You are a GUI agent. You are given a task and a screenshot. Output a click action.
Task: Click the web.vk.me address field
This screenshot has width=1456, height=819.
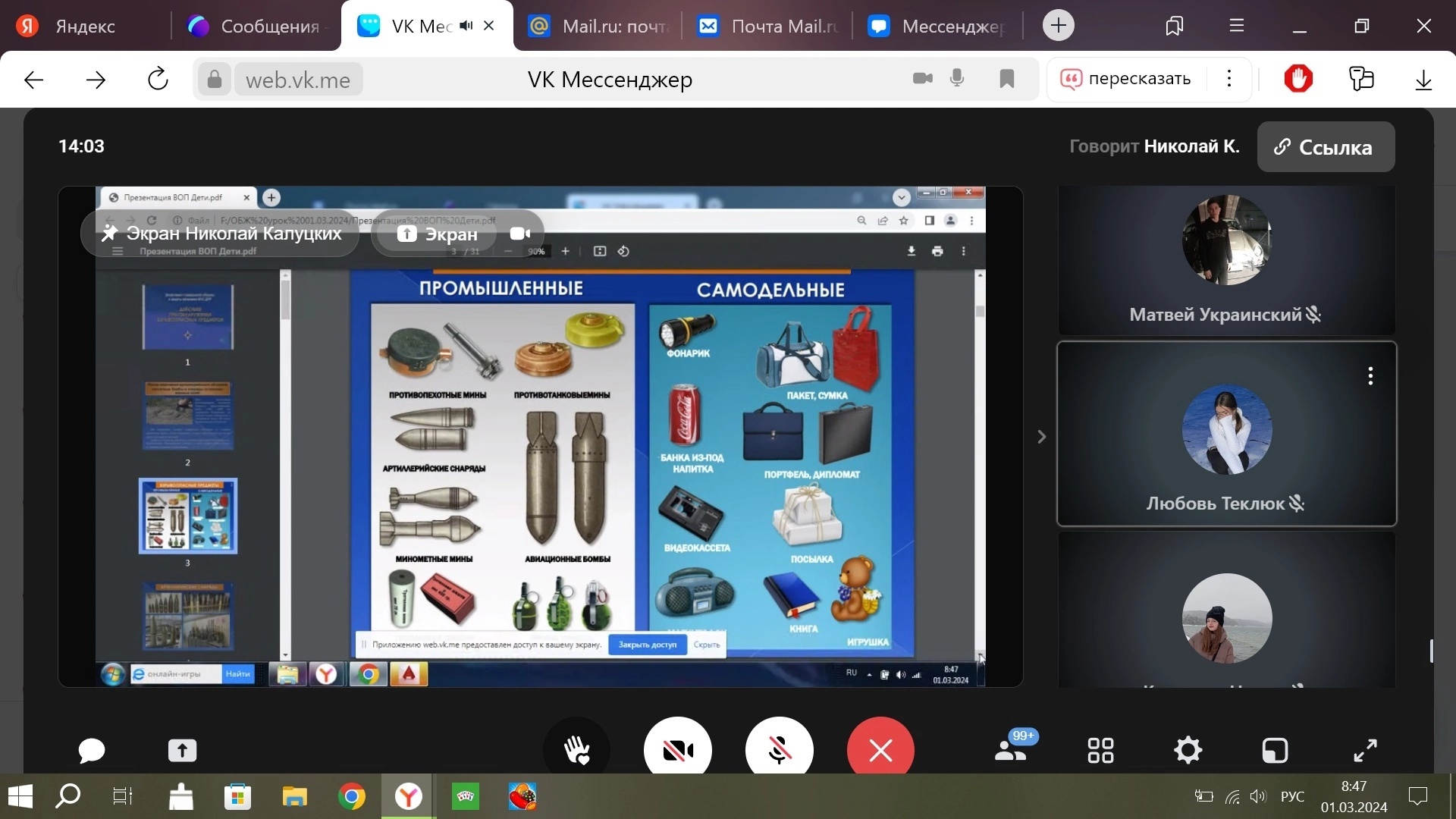[x=298, y=80]
